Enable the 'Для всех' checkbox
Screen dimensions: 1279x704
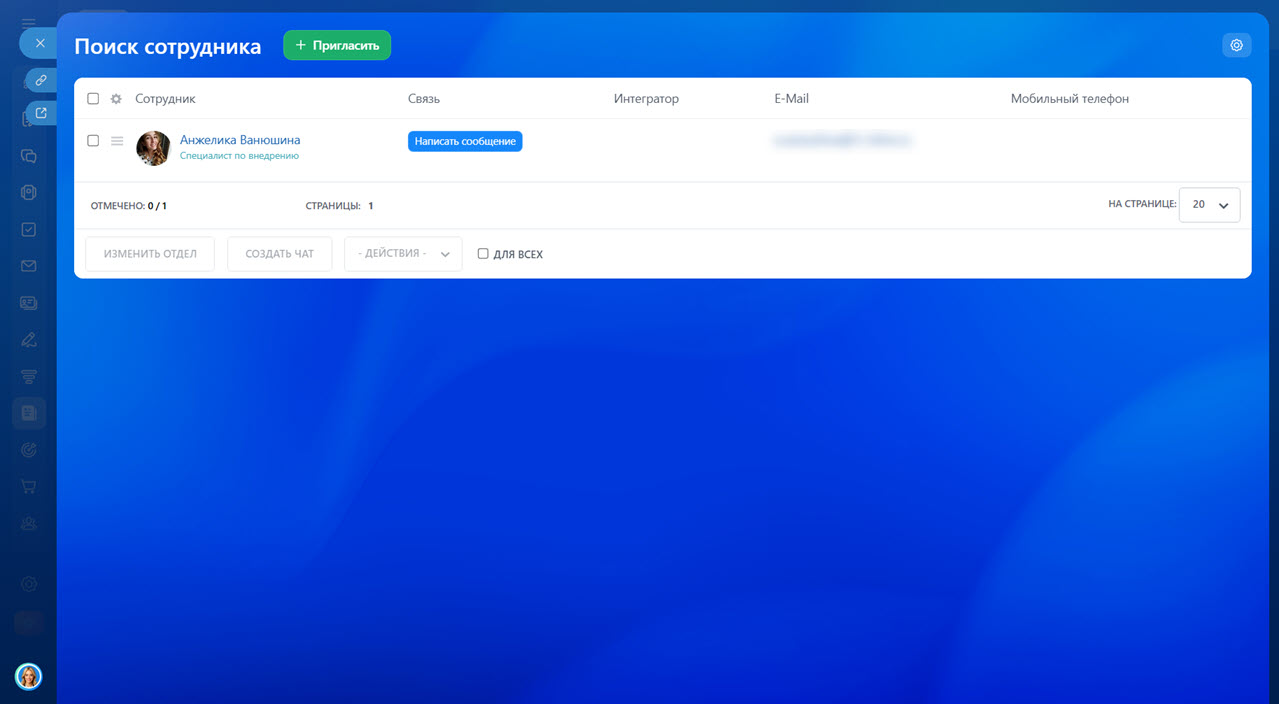[483, 254]
